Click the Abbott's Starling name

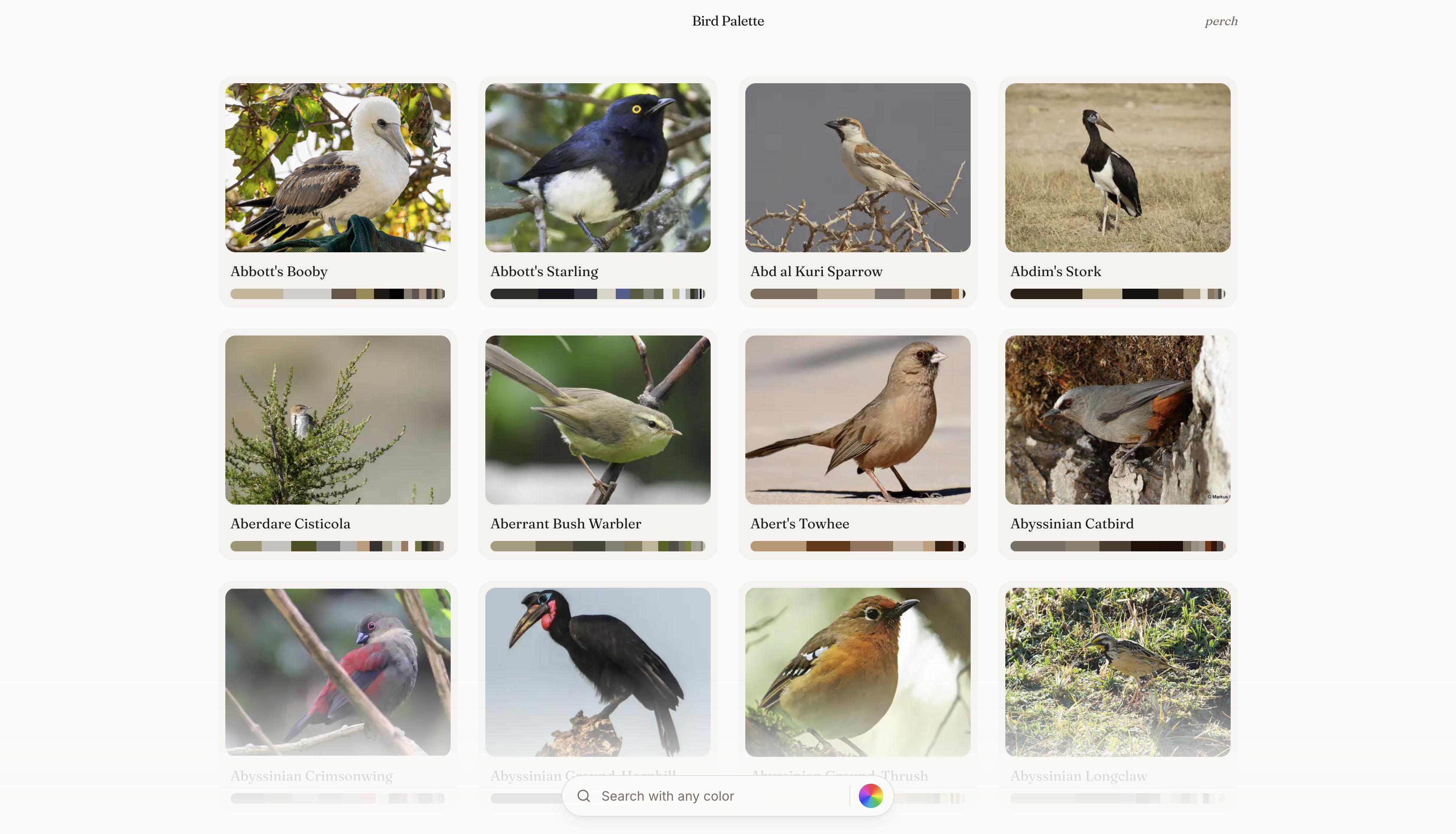(544, 271)
